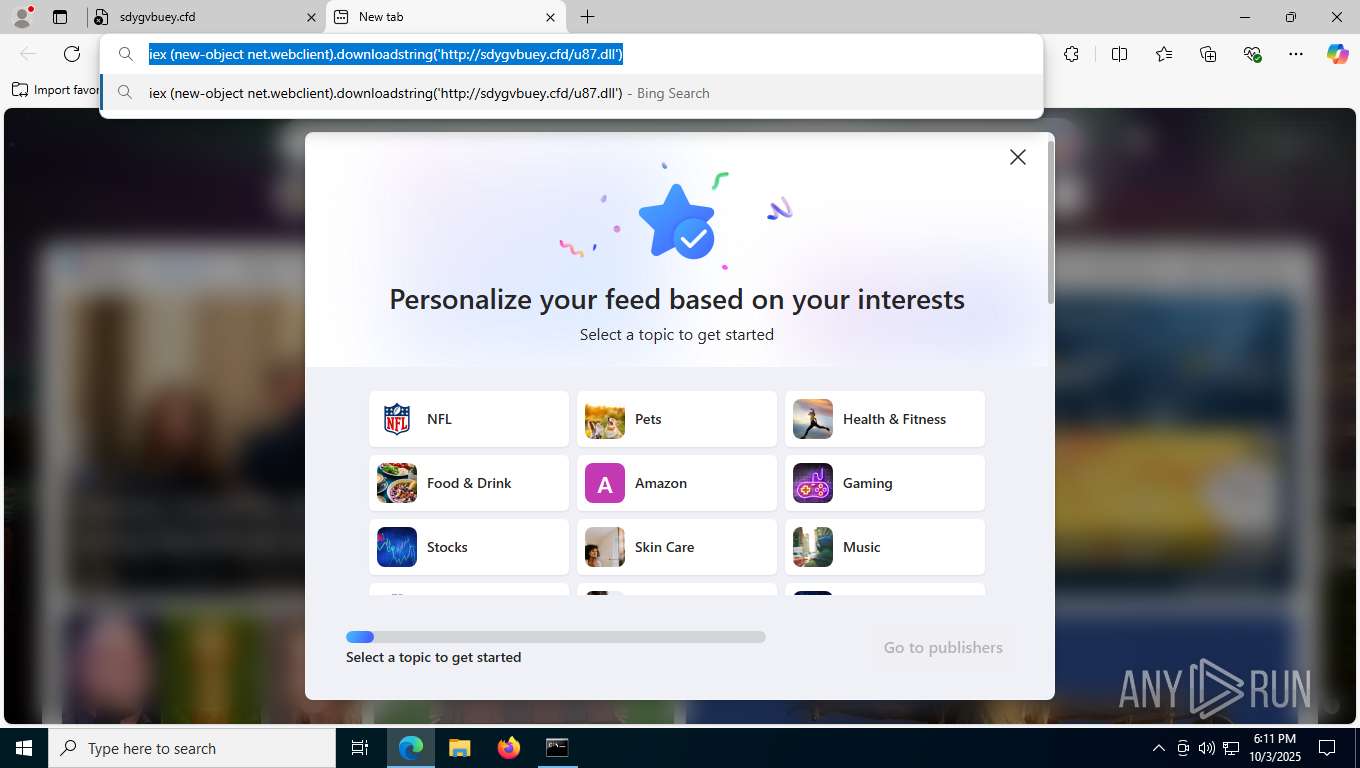Open Firefox from the taskbar
The height and width of the screenshot is (768, 1360).
508,748
